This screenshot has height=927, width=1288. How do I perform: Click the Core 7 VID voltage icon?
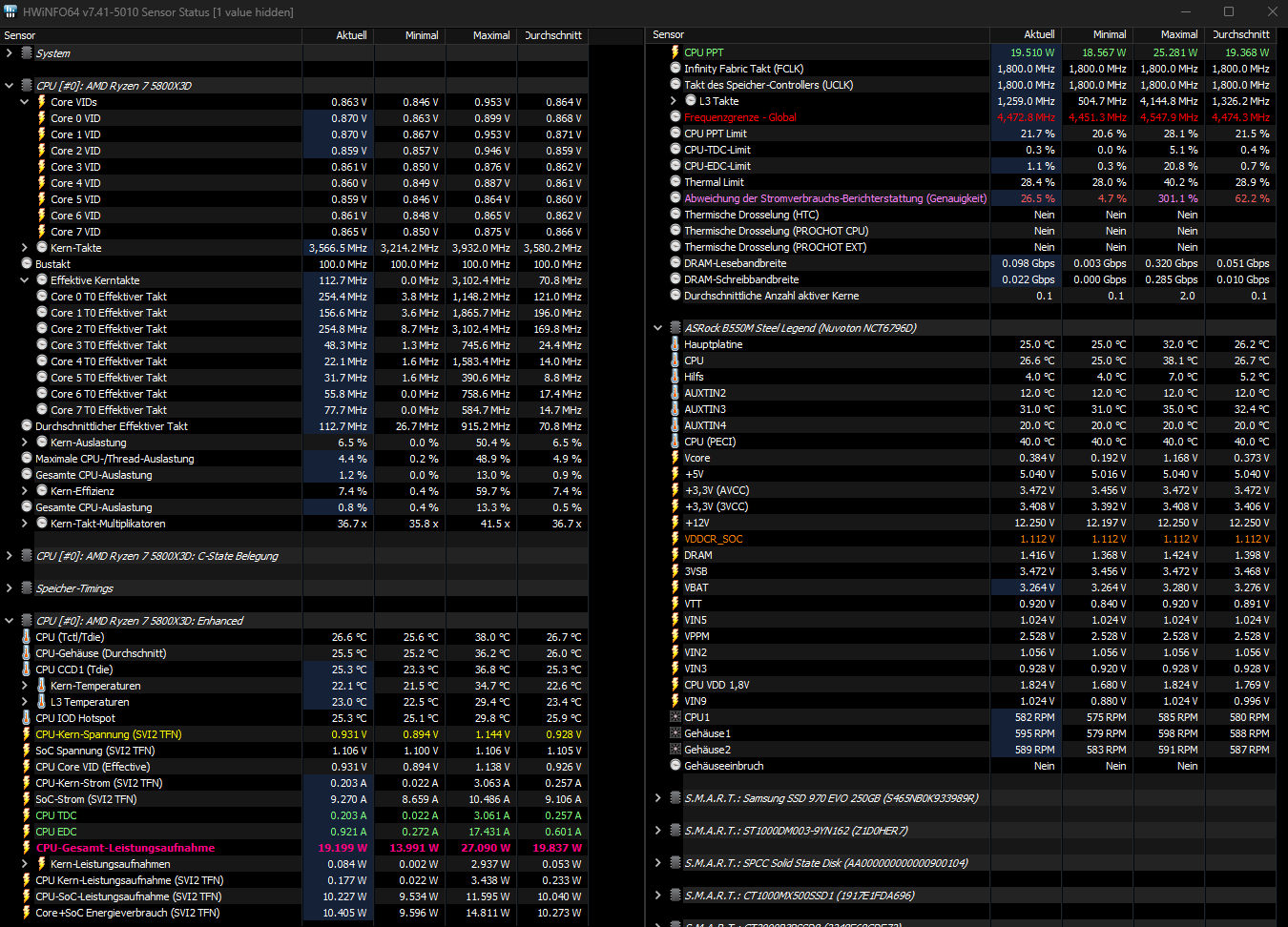pos(42,232)
